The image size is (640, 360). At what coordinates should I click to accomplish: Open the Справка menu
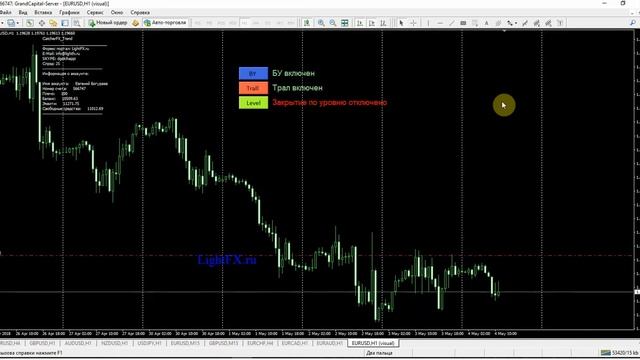pyautogui.click(x=140, y=13)
